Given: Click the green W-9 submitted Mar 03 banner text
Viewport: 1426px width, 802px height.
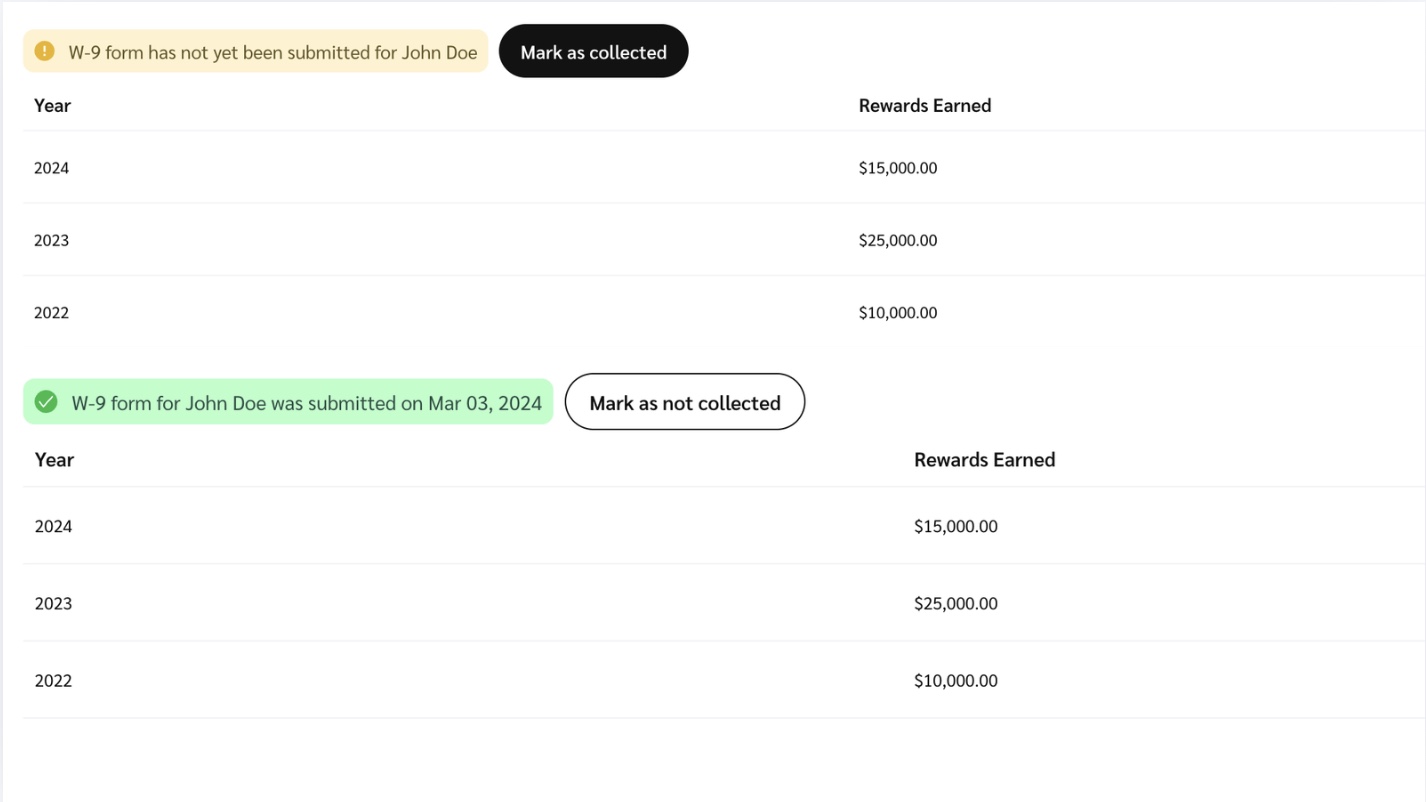Looking at the screenshot, I should pyautogui.click(x=306, y=403).
